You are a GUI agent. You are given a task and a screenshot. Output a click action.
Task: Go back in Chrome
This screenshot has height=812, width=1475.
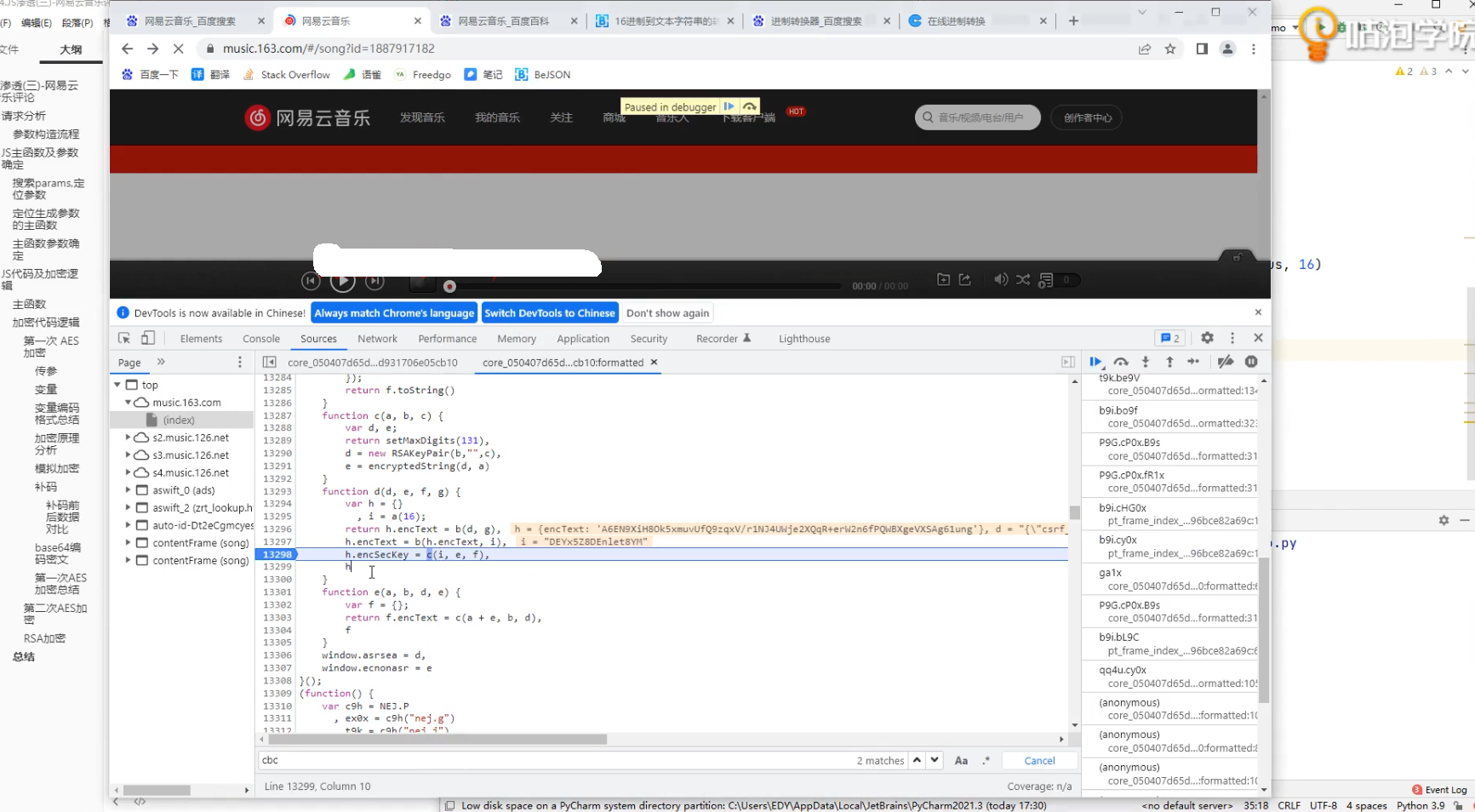pos(127,49)
